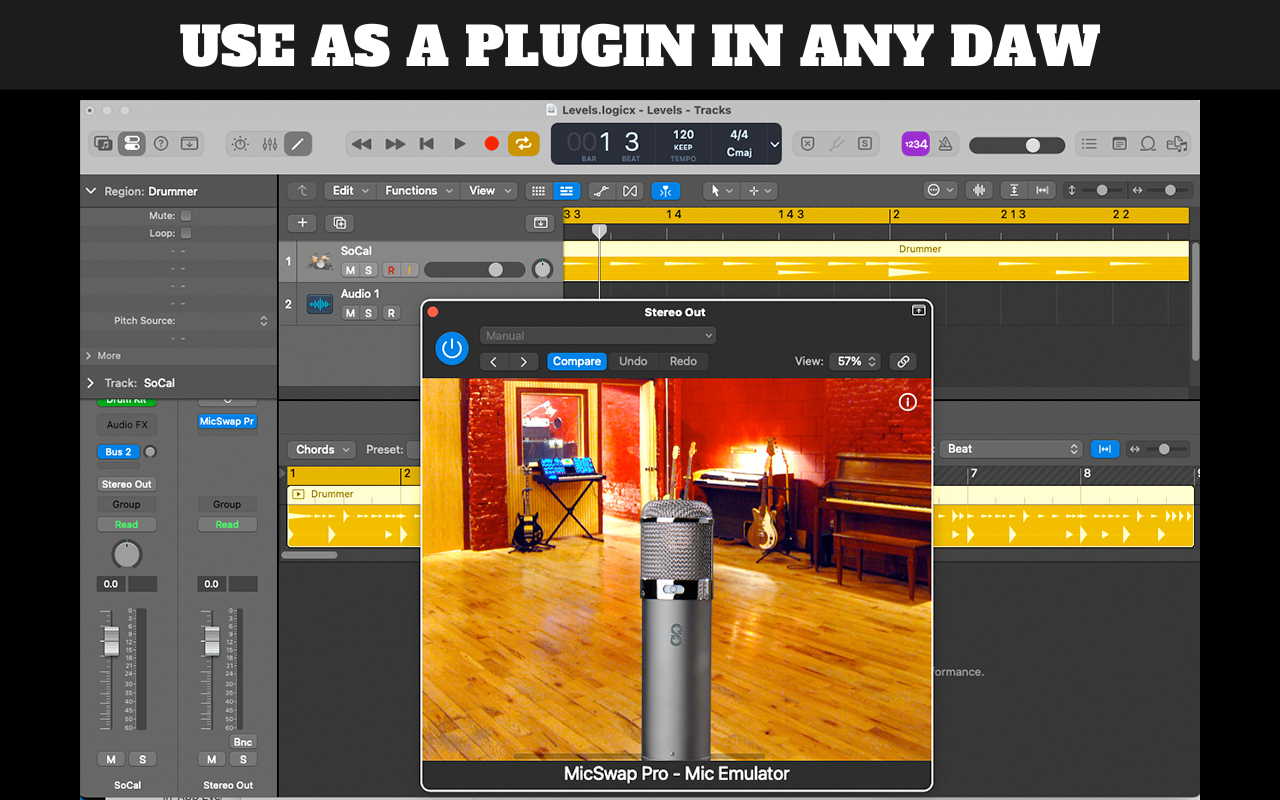Mute the SoCal track
Screen dimensions: 1280x800
pos(350,271)
